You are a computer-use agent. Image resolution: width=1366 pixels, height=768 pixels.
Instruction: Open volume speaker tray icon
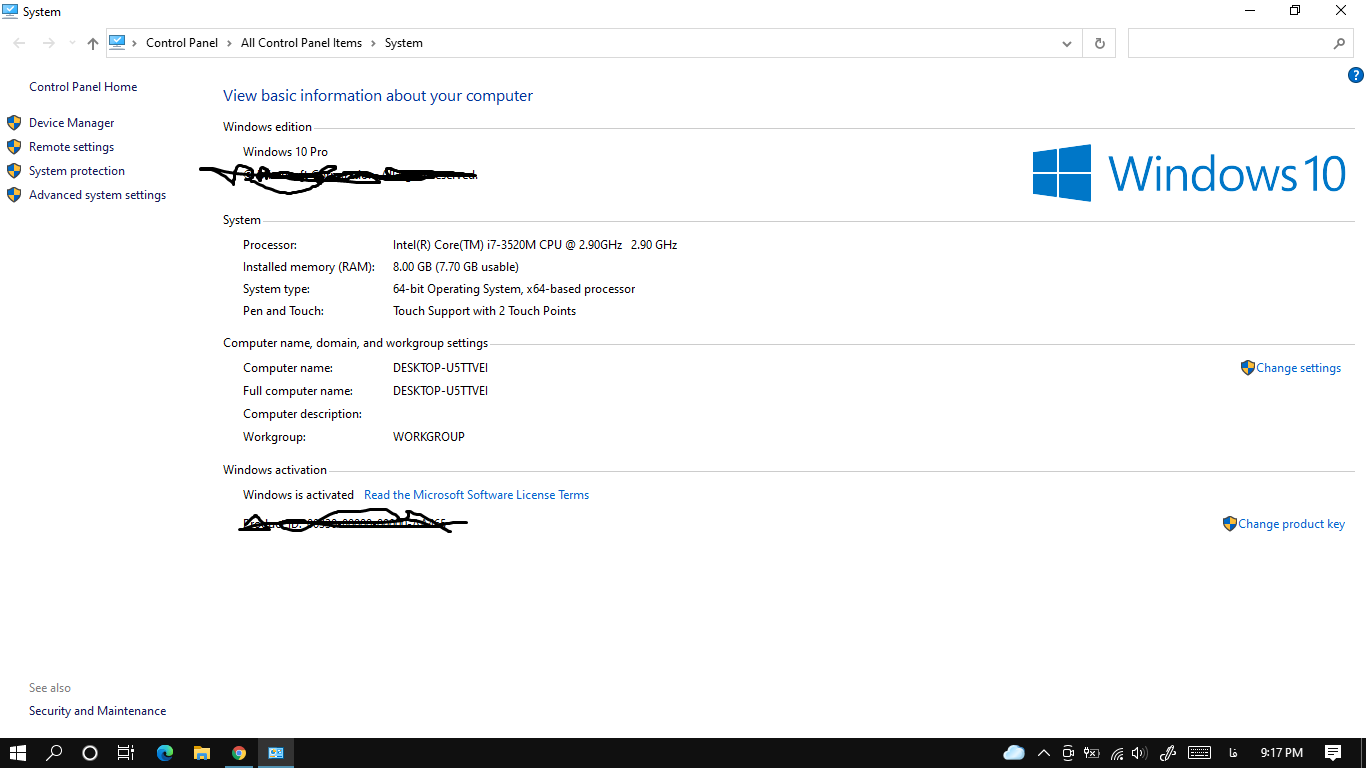pos(1140,753)
